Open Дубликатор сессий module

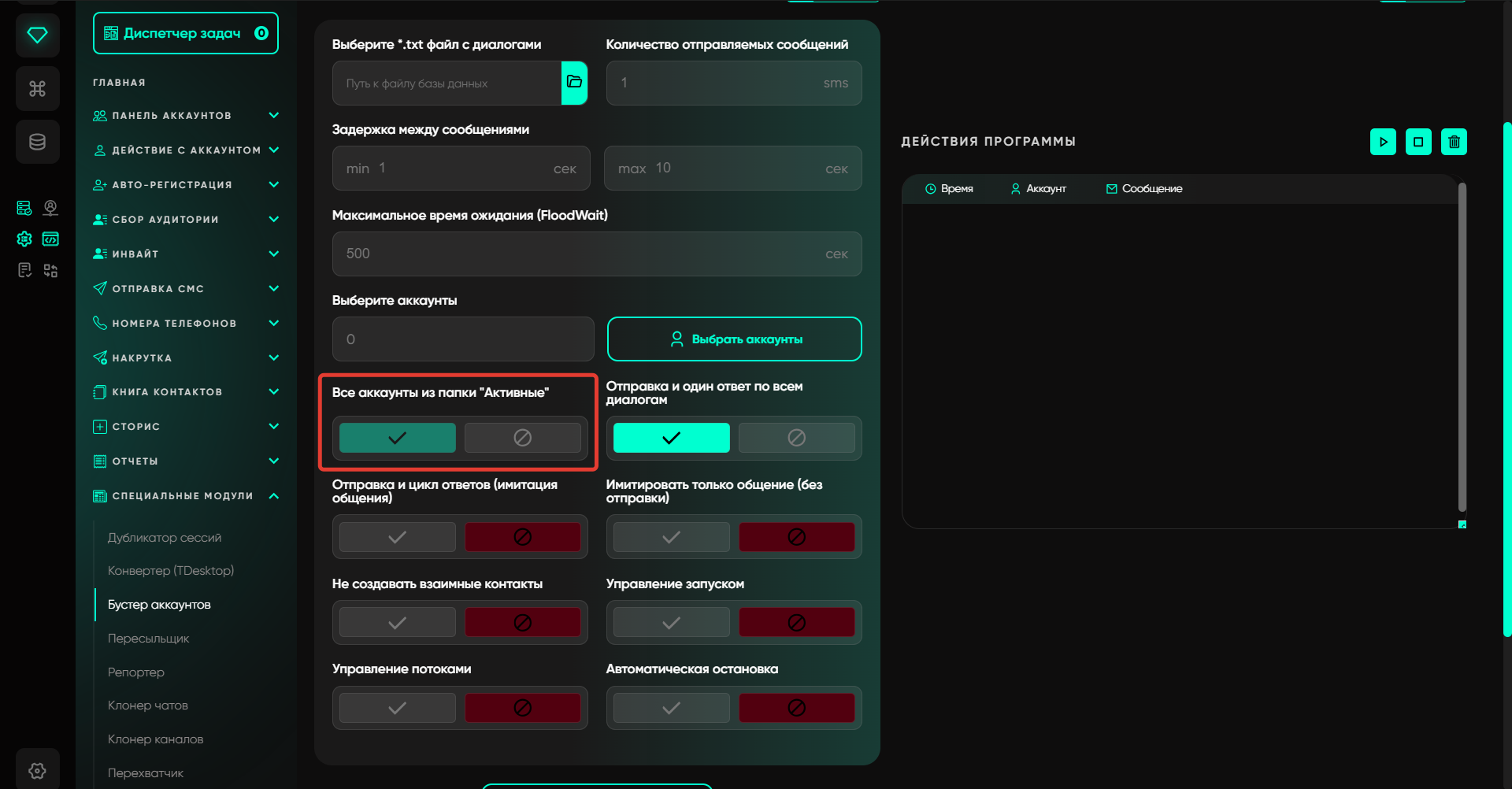coord(165,538)
